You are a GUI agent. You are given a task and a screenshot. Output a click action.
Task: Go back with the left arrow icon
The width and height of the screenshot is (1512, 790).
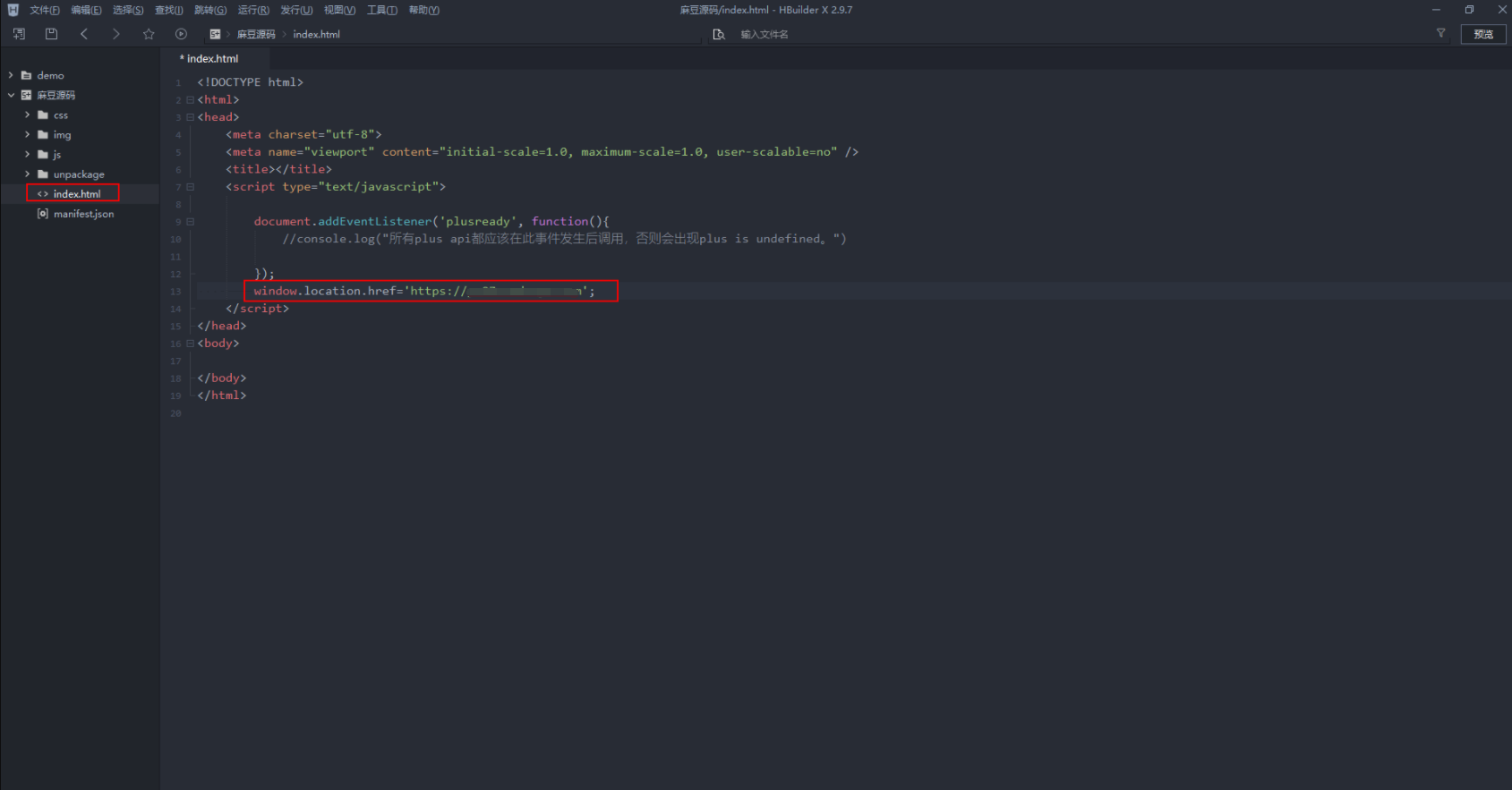click(84, 34)
